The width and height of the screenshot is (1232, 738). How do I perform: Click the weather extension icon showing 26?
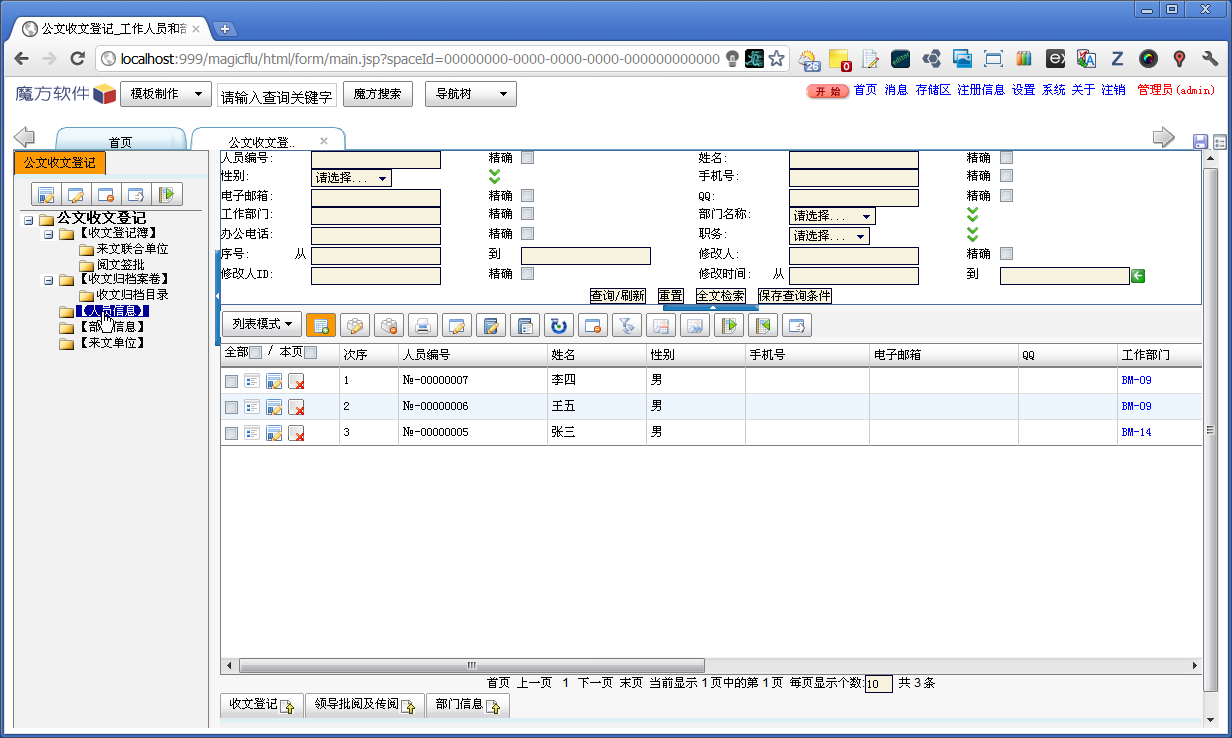pyautogui.click(x=808, y=59)
